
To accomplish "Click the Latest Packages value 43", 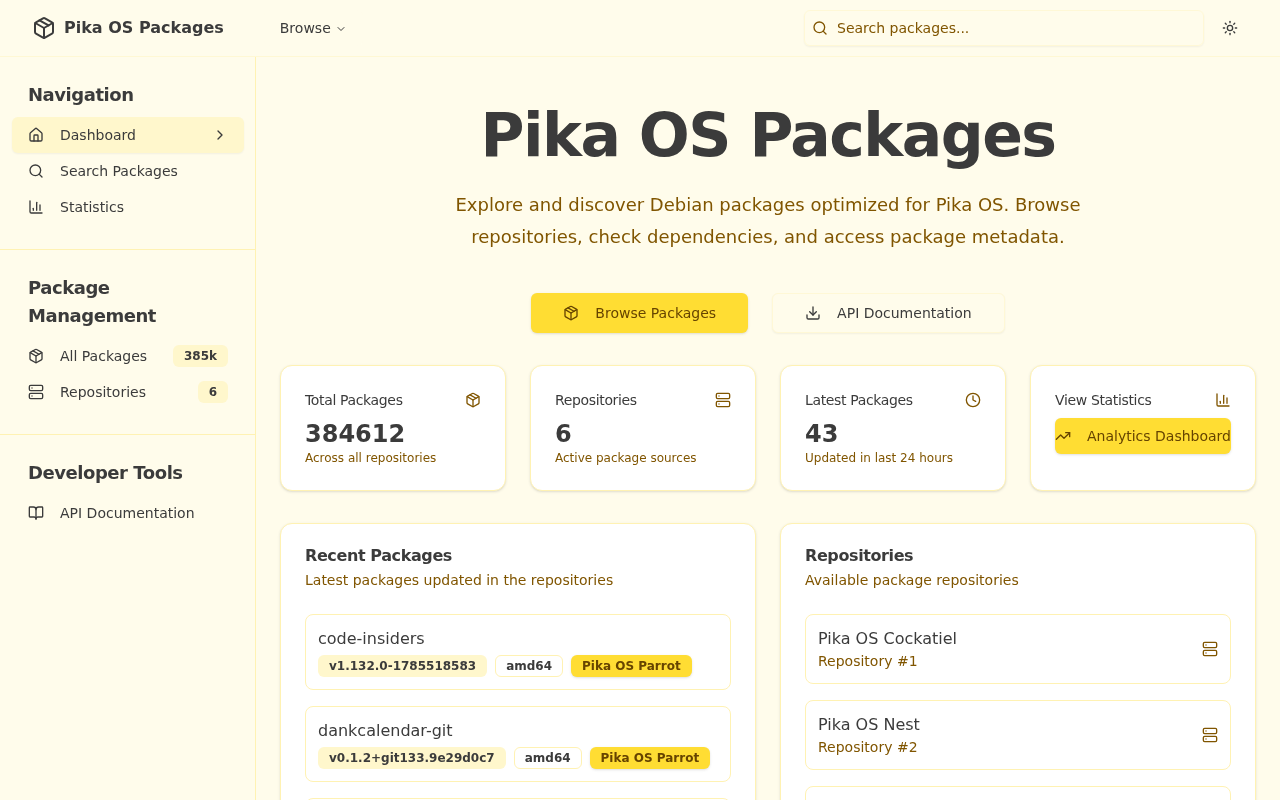I will pos(822,434).
